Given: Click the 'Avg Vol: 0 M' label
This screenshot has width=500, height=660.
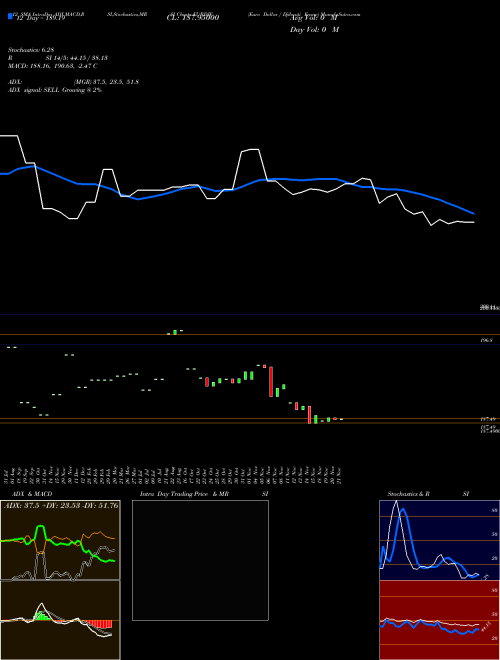Looking at the screenshot, I should (314, 18).
